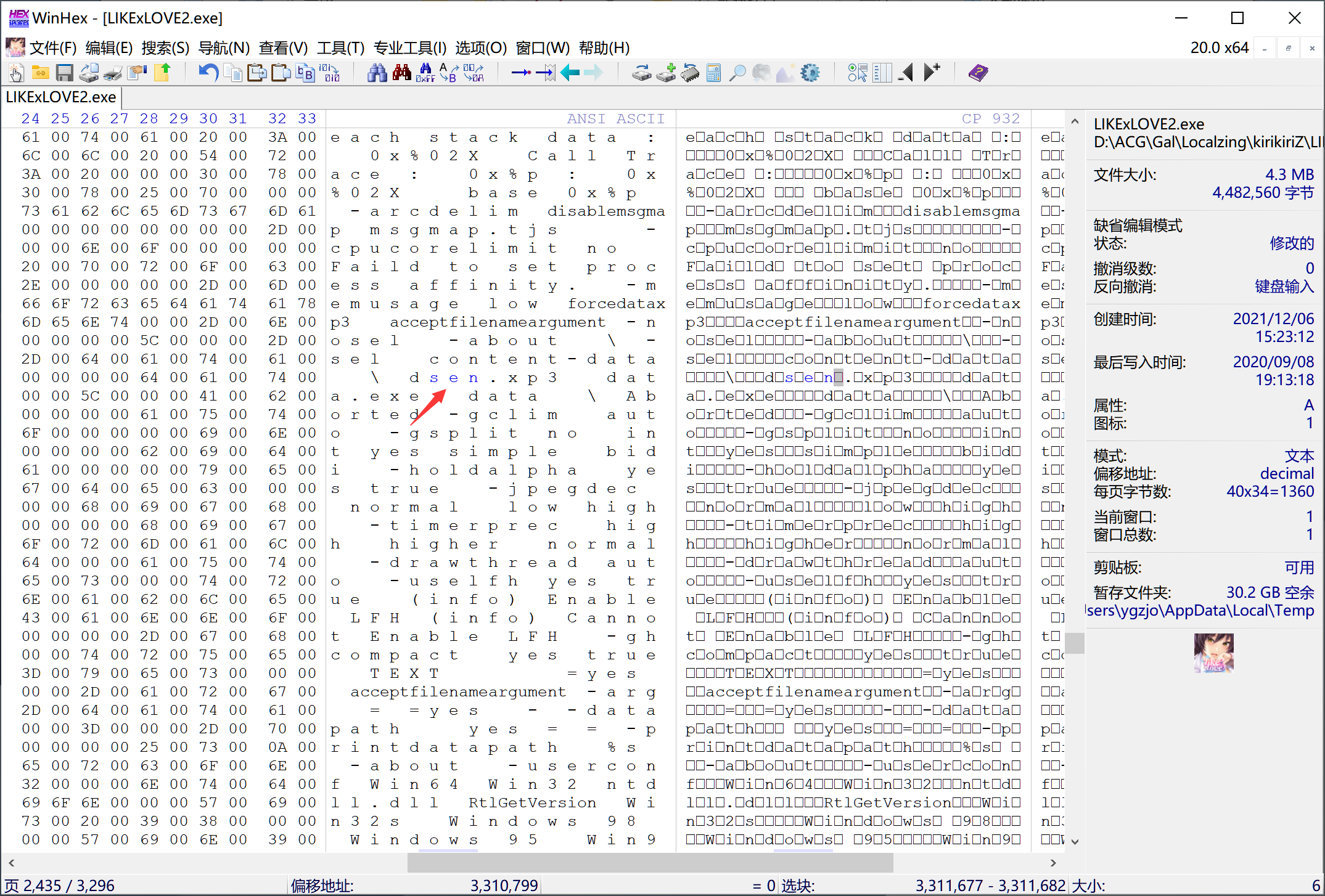
Task: Click the options gear icon in the toolbar
Action: [810, 73]
